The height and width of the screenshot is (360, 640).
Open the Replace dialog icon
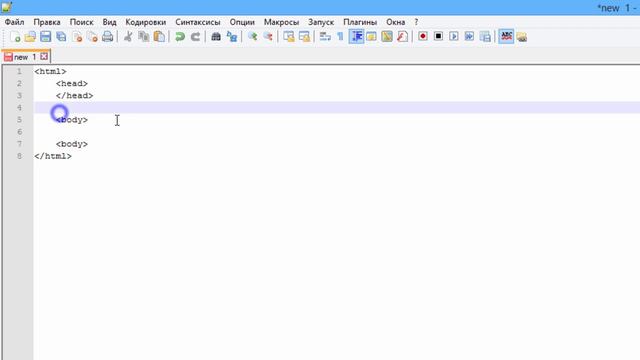pyautogui.click(x=232, y=37)
